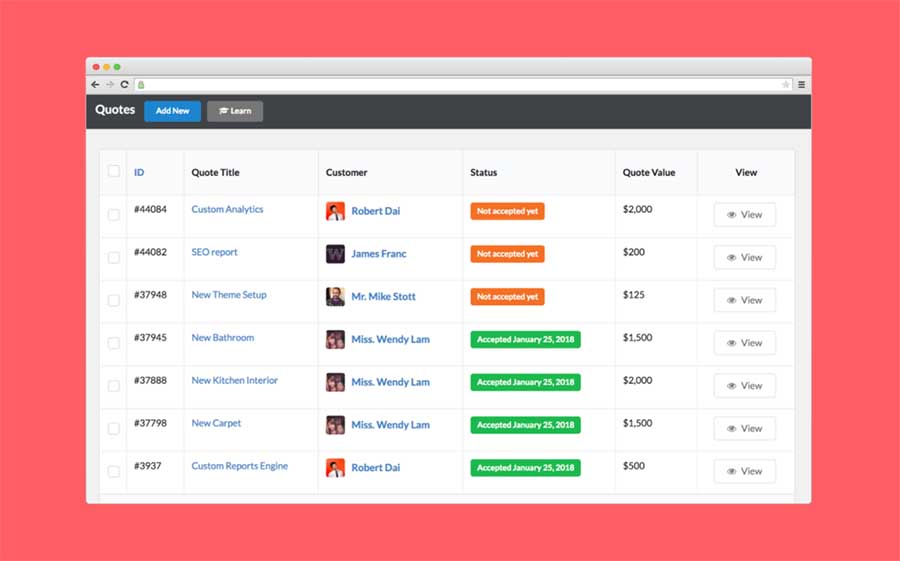This screenshot has height=561, width=900.
Task: Open the New Kitchen Interior quote
Action: (235, 380)
